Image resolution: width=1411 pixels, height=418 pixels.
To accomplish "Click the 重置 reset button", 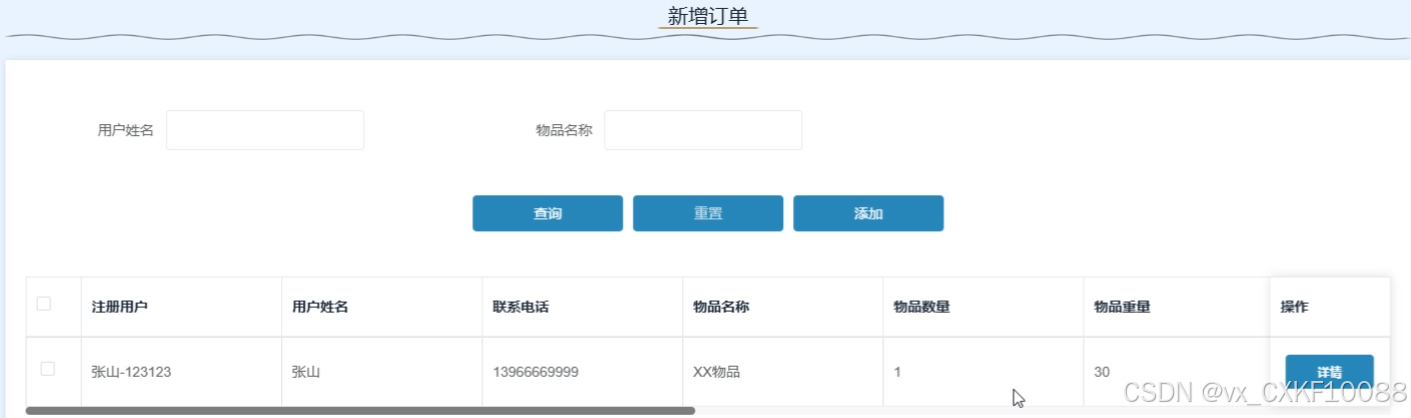I will [x=708, y=214].
